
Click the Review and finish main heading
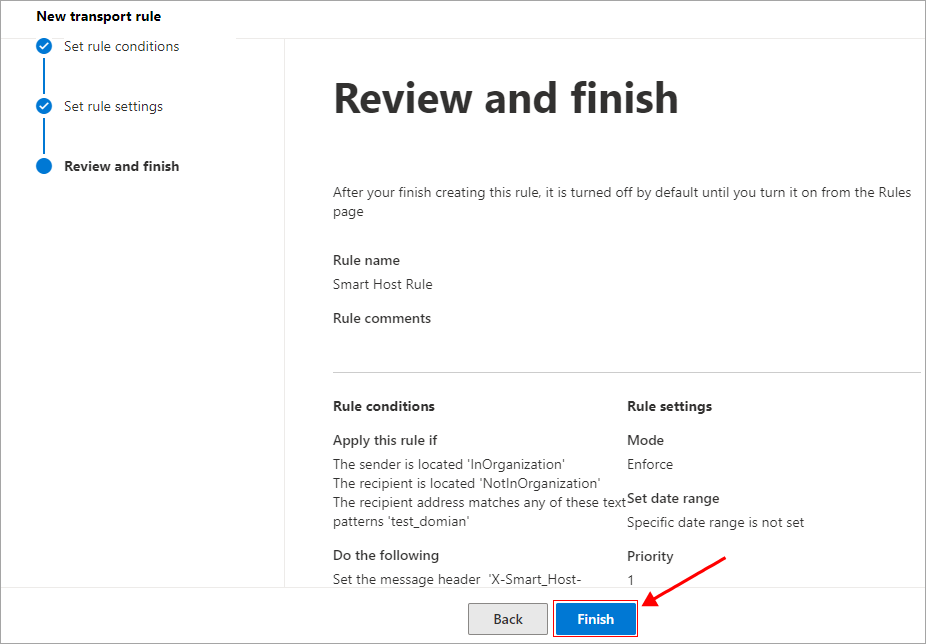coord(505,99)
